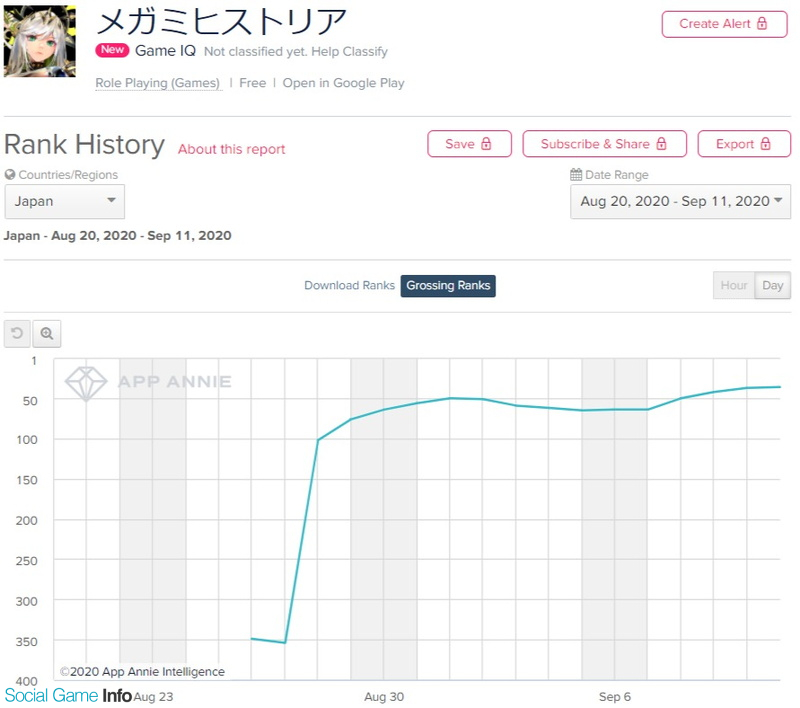Click the Social Game Info logo
800x708 pixels.
pyautogui.click(x=68, y=695)
